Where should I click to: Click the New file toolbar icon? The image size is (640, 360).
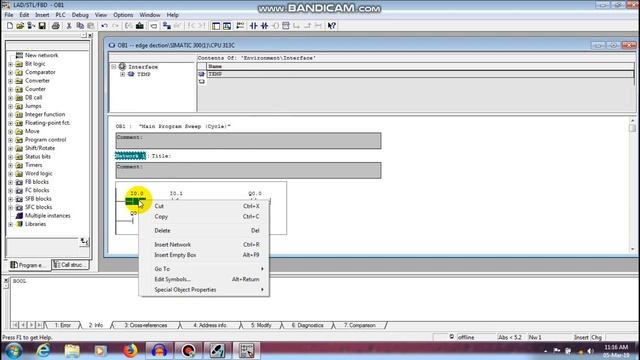point(10,26)
